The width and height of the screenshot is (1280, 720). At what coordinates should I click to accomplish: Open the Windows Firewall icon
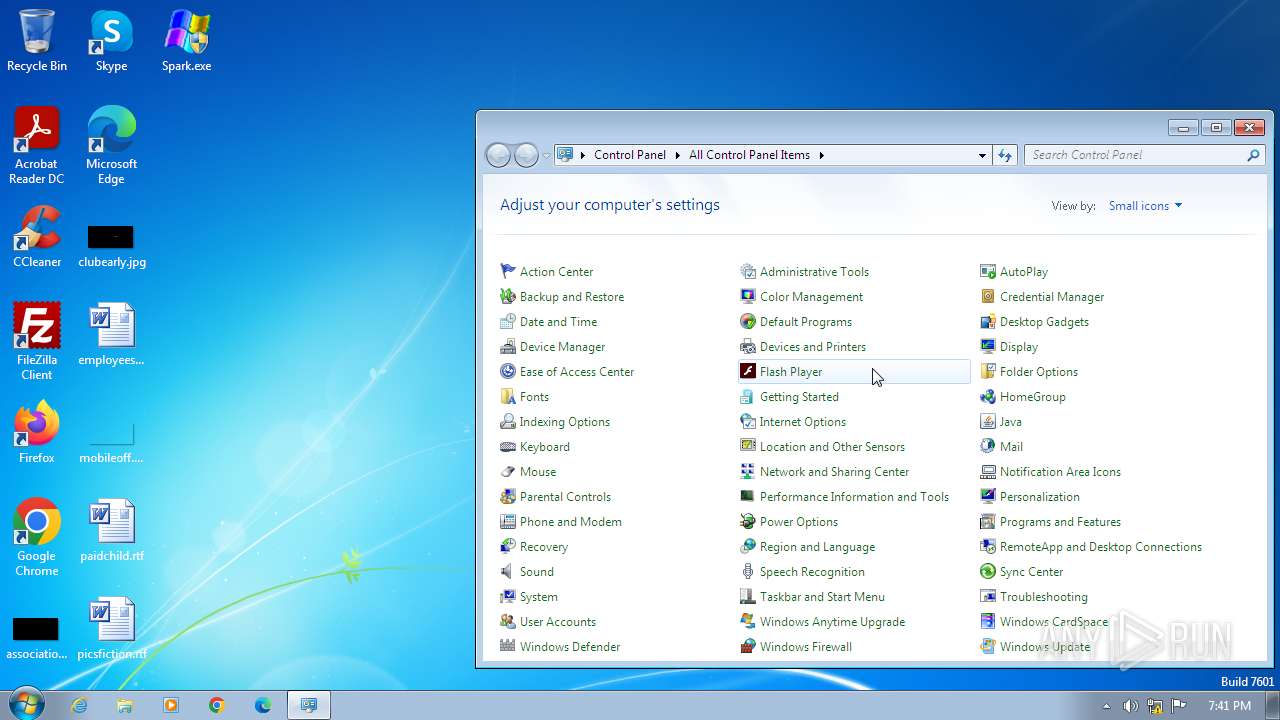(x=748, y=647)
